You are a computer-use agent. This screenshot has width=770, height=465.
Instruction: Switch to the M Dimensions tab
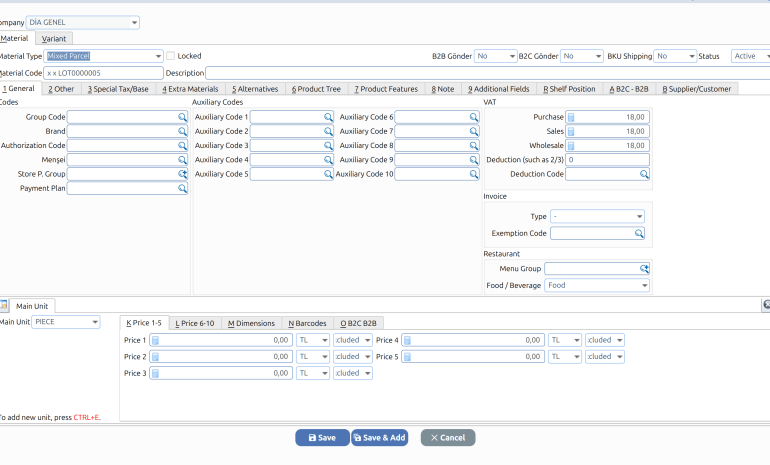(251, 323)
